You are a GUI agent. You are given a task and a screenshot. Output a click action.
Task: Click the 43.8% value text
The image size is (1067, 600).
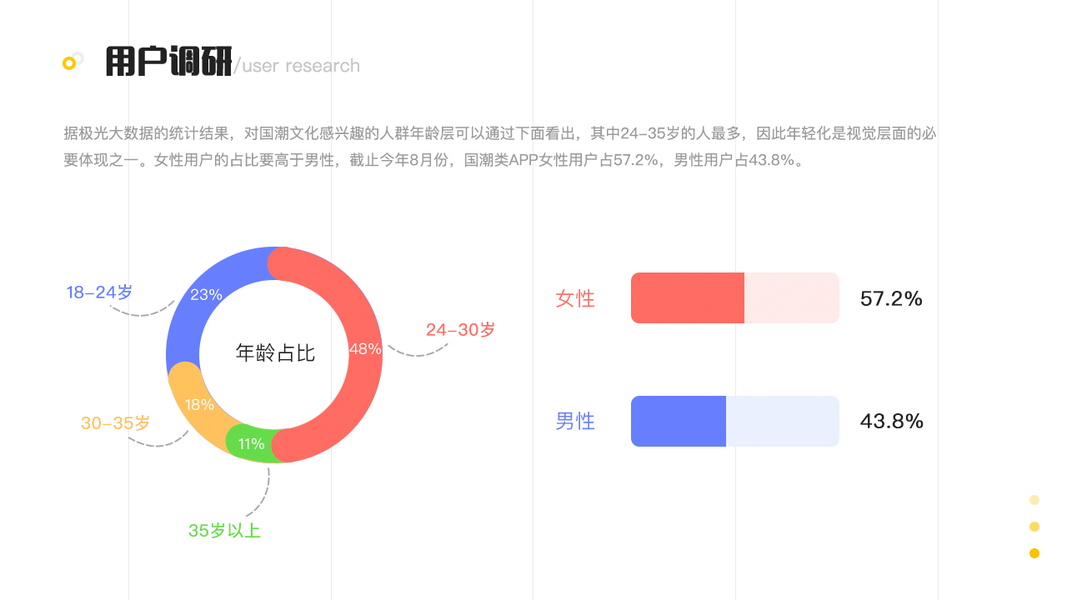891,422
